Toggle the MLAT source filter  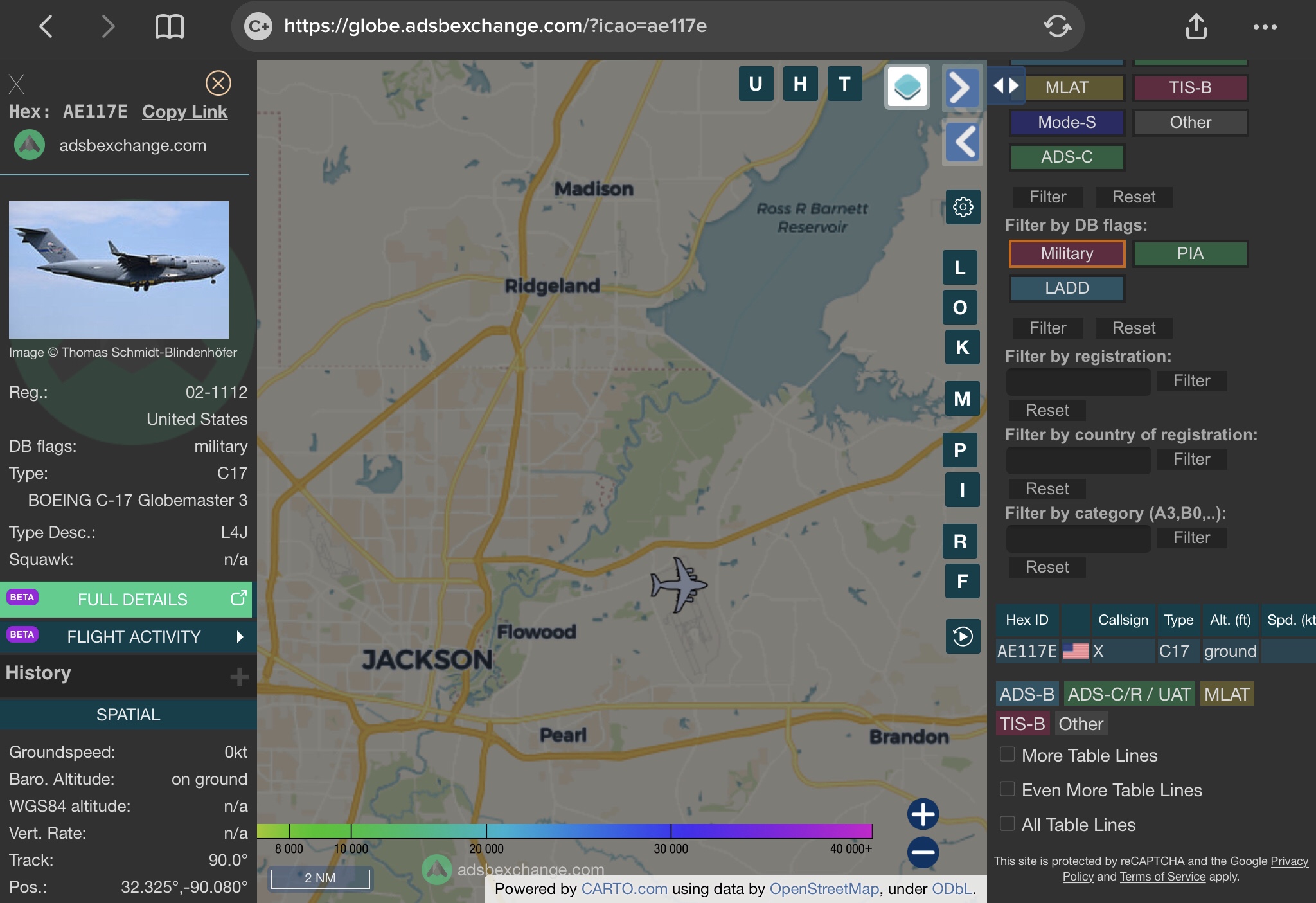(1067, 87)
